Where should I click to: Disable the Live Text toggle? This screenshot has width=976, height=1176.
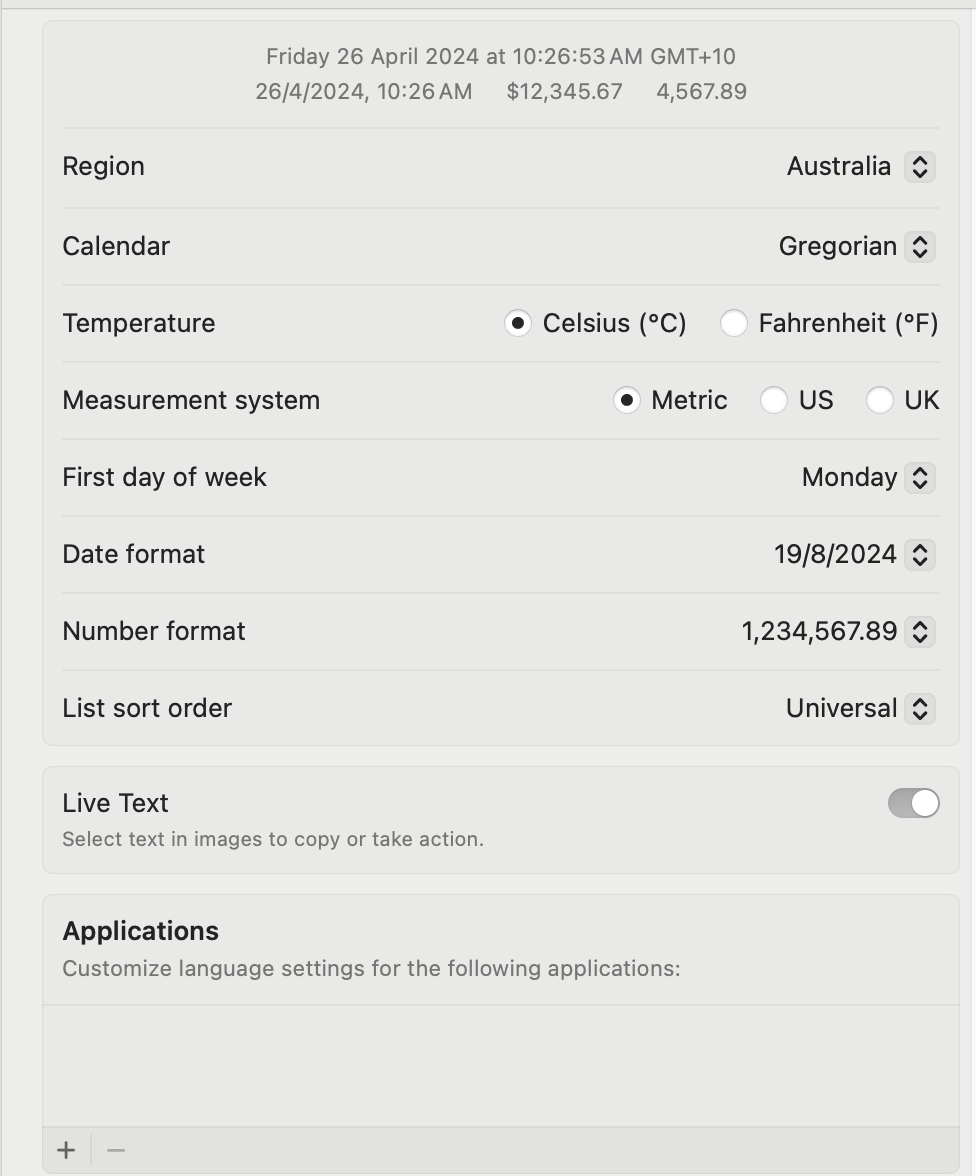pyautogui.click(x=912, y=802)
